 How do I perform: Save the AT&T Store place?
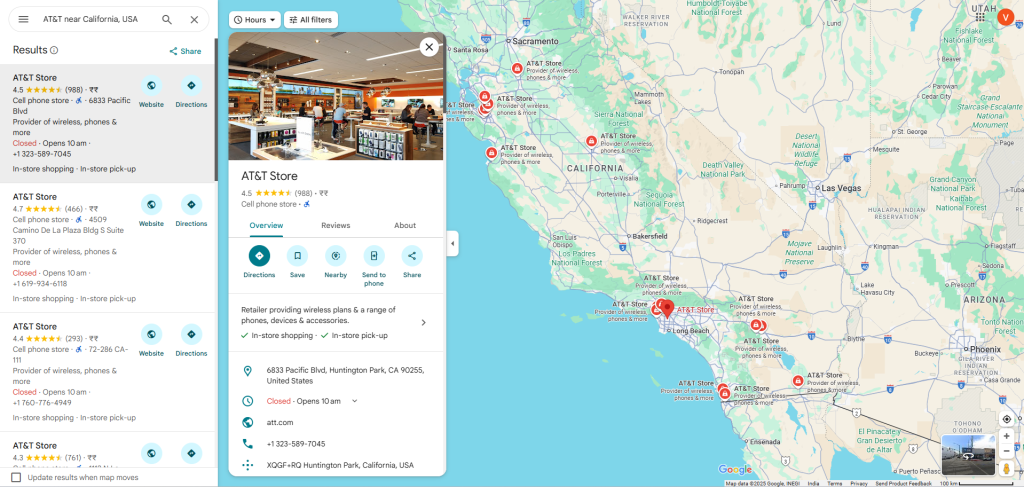click(x=297, y=256)
